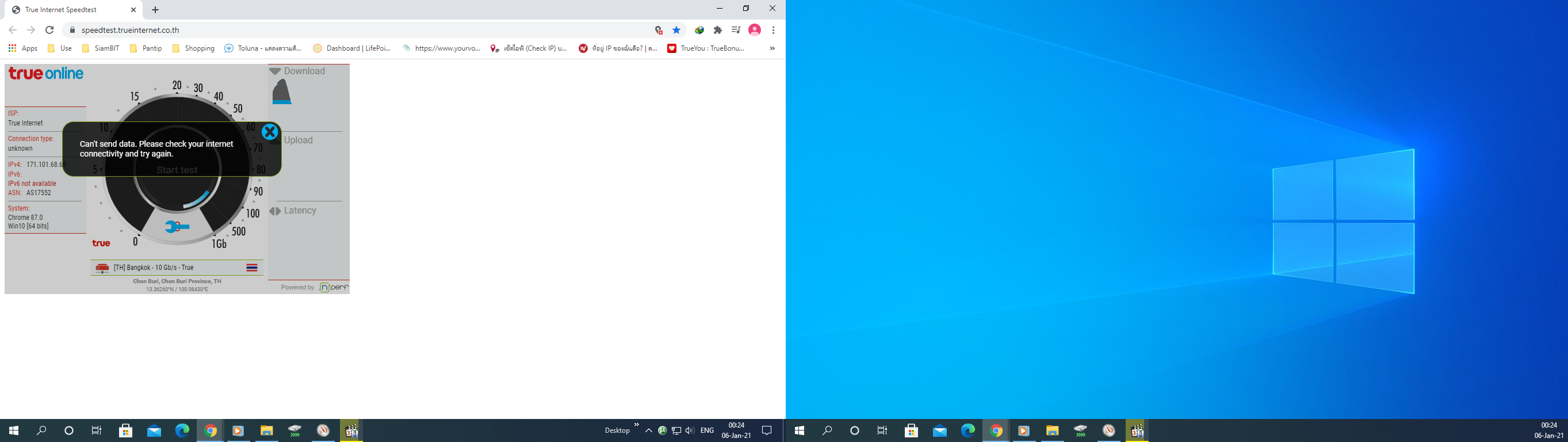The image size is (1568, 442).
Task: Open Microsoft Store on the taskbar with system tray
Action: click(x=125, y=430)
